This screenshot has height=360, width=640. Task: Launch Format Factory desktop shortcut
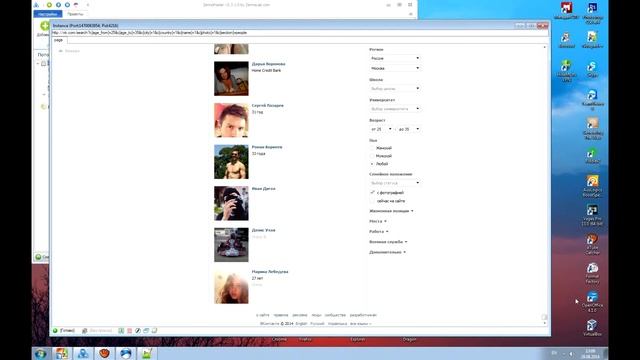pyautogui.click(x=592, y=273)
